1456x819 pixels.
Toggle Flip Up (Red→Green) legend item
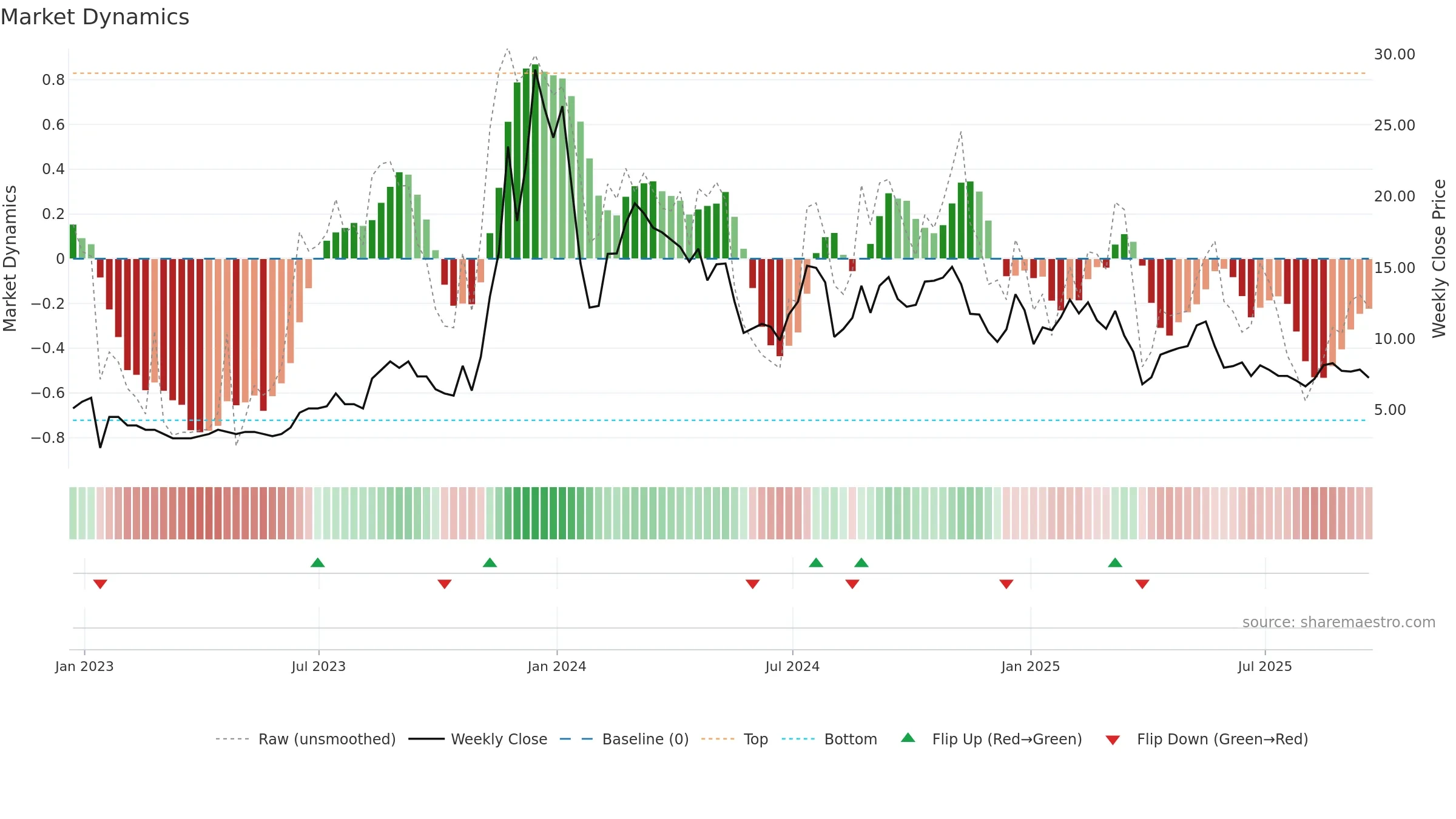tap(991, 739)
